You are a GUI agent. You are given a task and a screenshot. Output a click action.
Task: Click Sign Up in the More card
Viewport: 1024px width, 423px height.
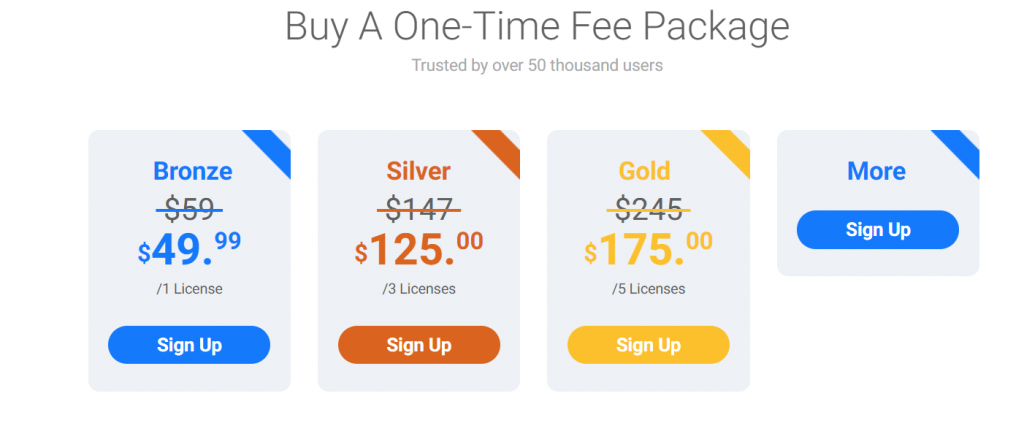(878, 230)
